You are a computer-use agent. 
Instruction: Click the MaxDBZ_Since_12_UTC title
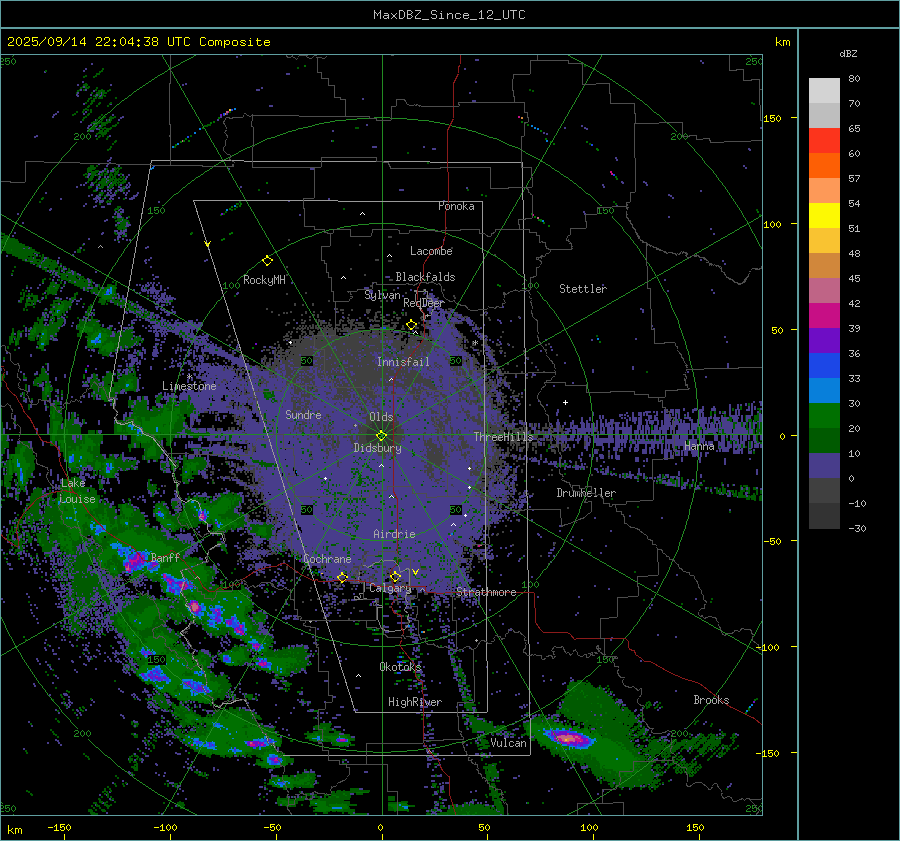coord(449,15)
